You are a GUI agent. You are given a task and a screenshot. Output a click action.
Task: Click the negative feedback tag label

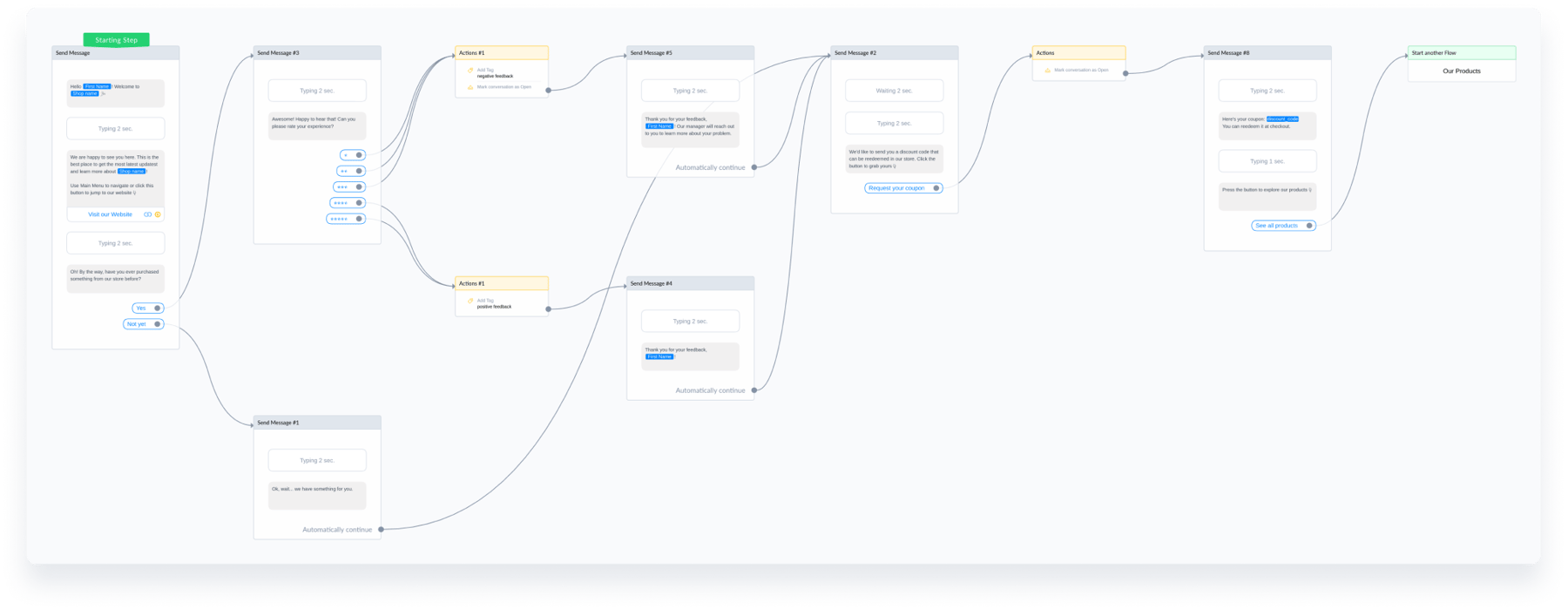coord(495,77)
